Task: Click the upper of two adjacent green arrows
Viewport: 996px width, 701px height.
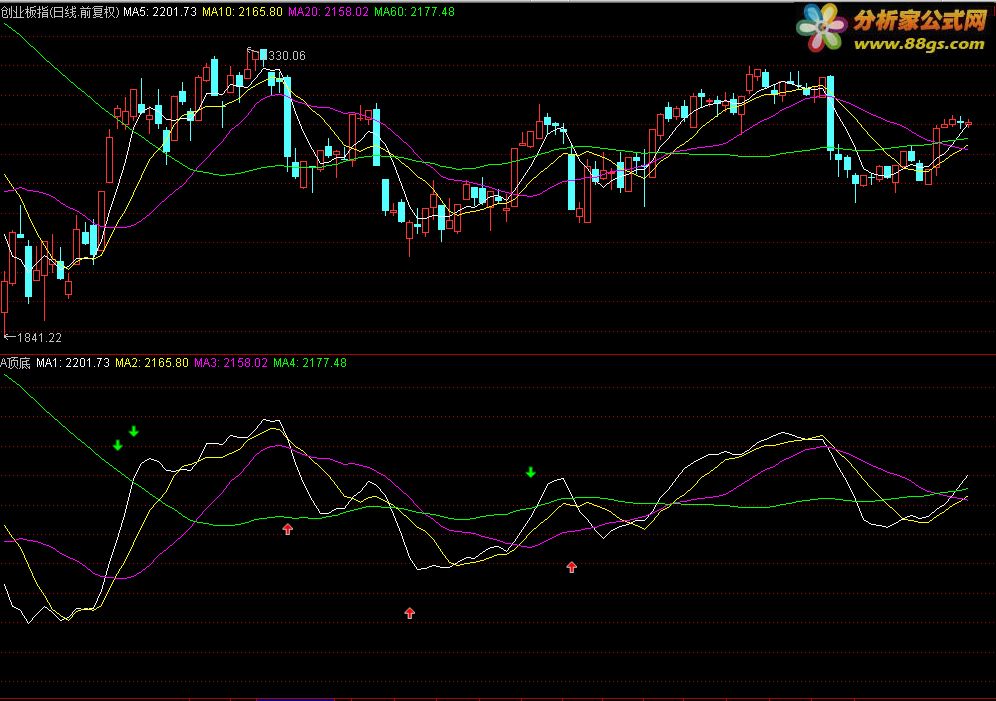Action: coord(133,431)
